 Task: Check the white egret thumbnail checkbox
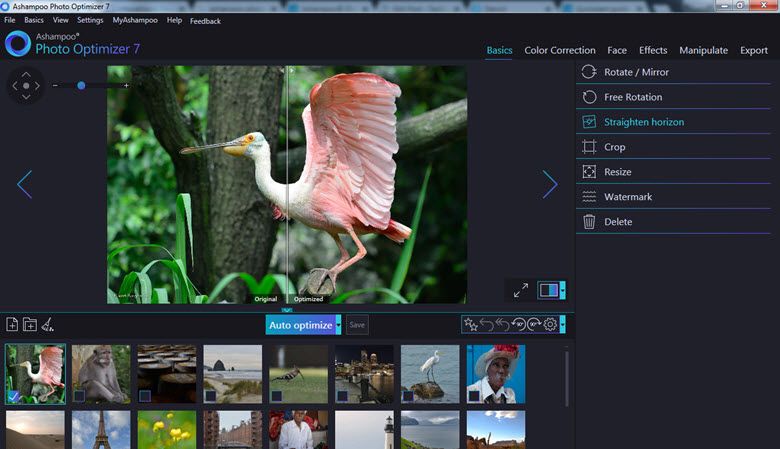pyautogui.click(x=408, y=396)
